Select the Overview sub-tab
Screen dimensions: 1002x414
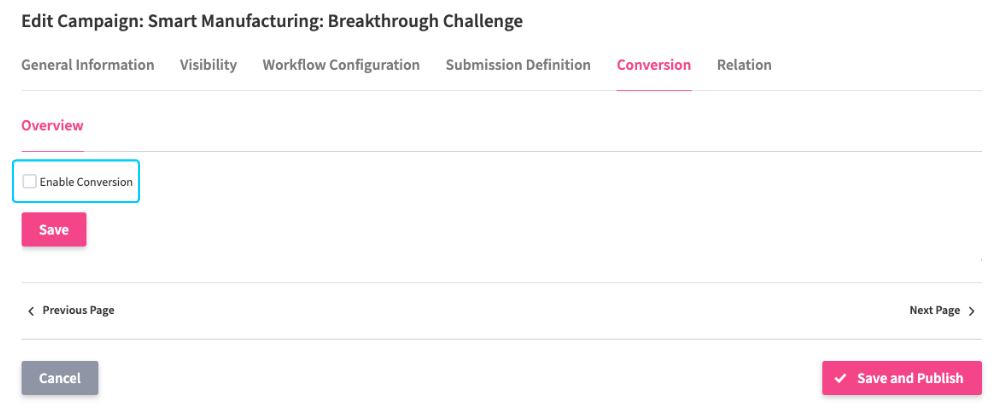(52, 126)
